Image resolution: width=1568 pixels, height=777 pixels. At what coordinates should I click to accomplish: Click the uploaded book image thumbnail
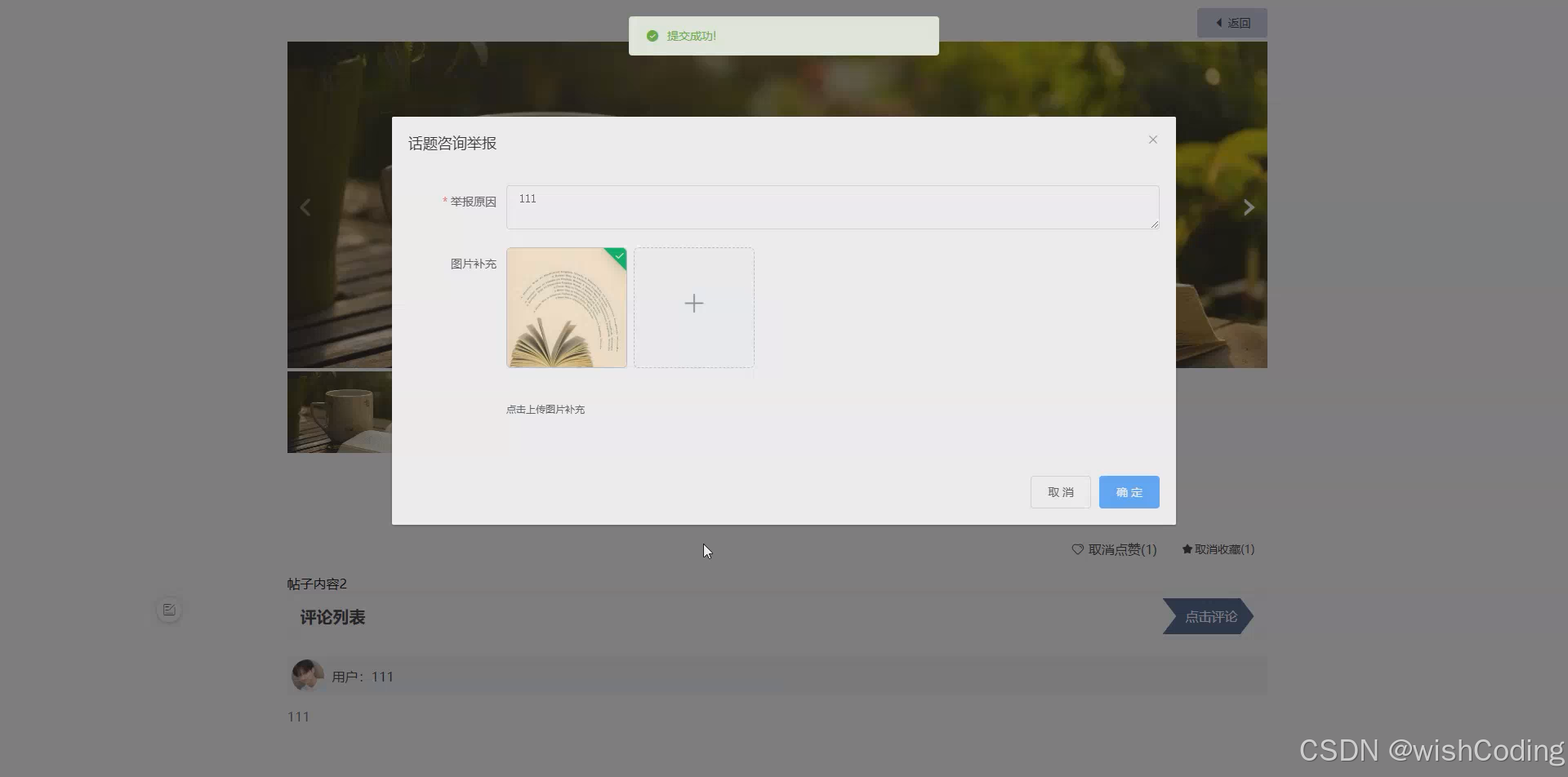565,307
